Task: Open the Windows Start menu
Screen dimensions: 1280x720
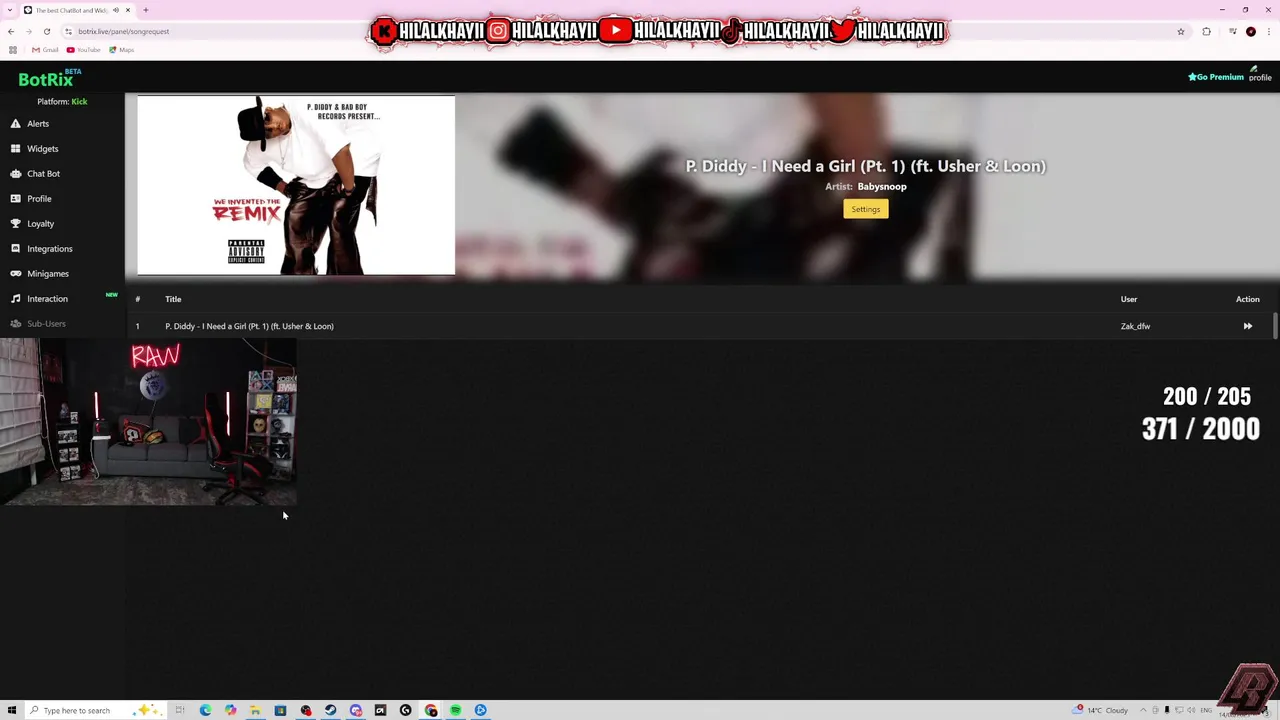Action: (12, 710)
